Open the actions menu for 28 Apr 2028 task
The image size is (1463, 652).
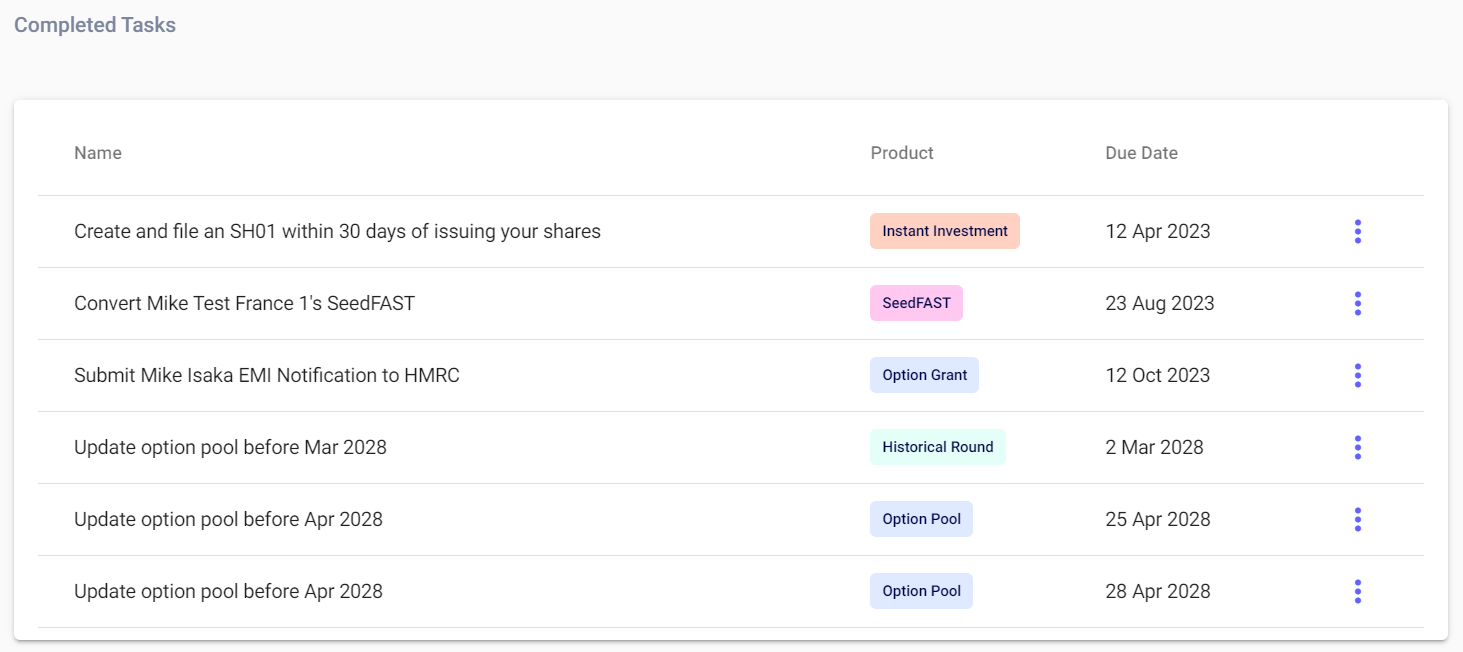pos(1357,591)
